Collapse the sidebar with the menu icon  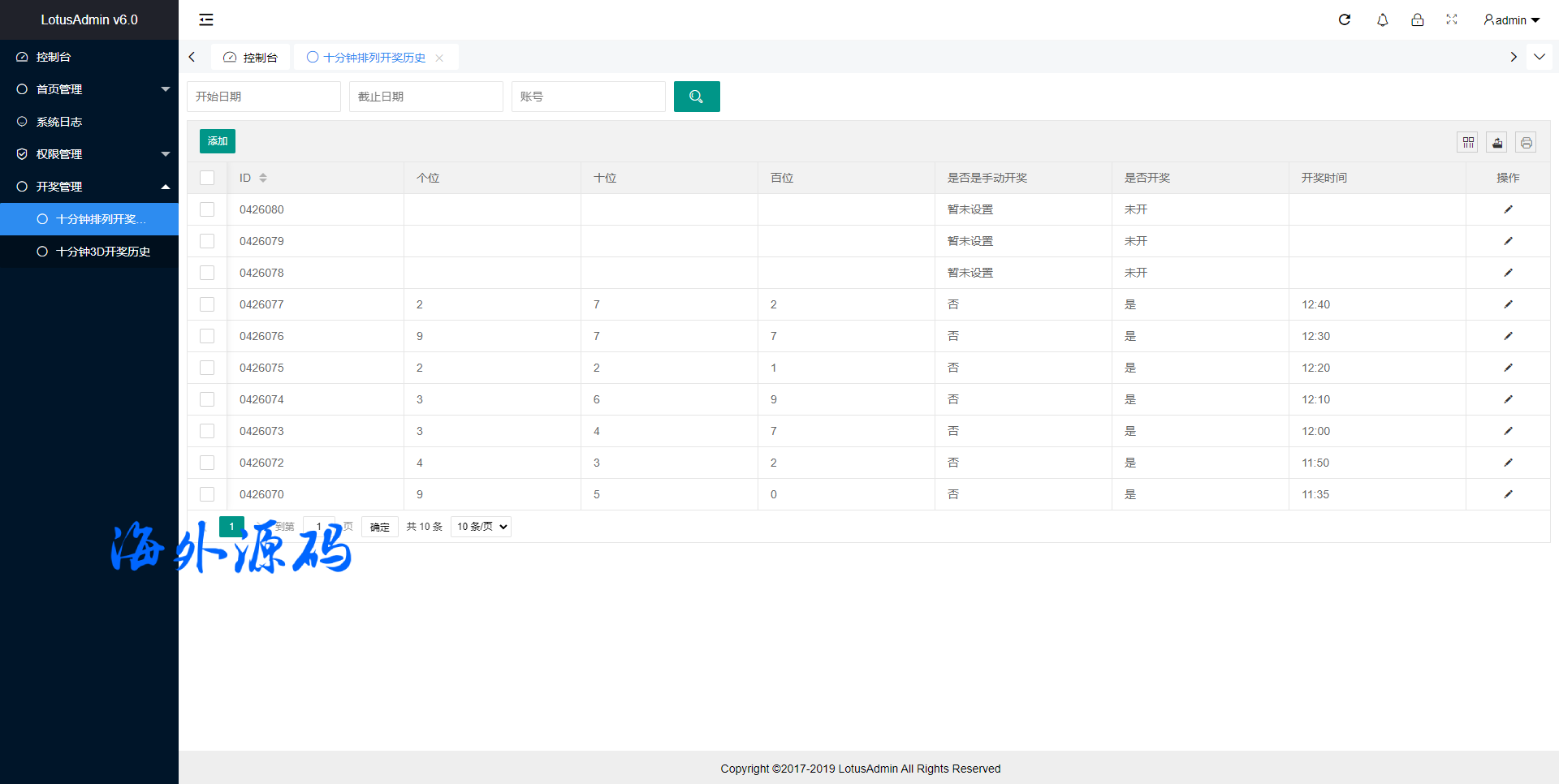(206, 19)
